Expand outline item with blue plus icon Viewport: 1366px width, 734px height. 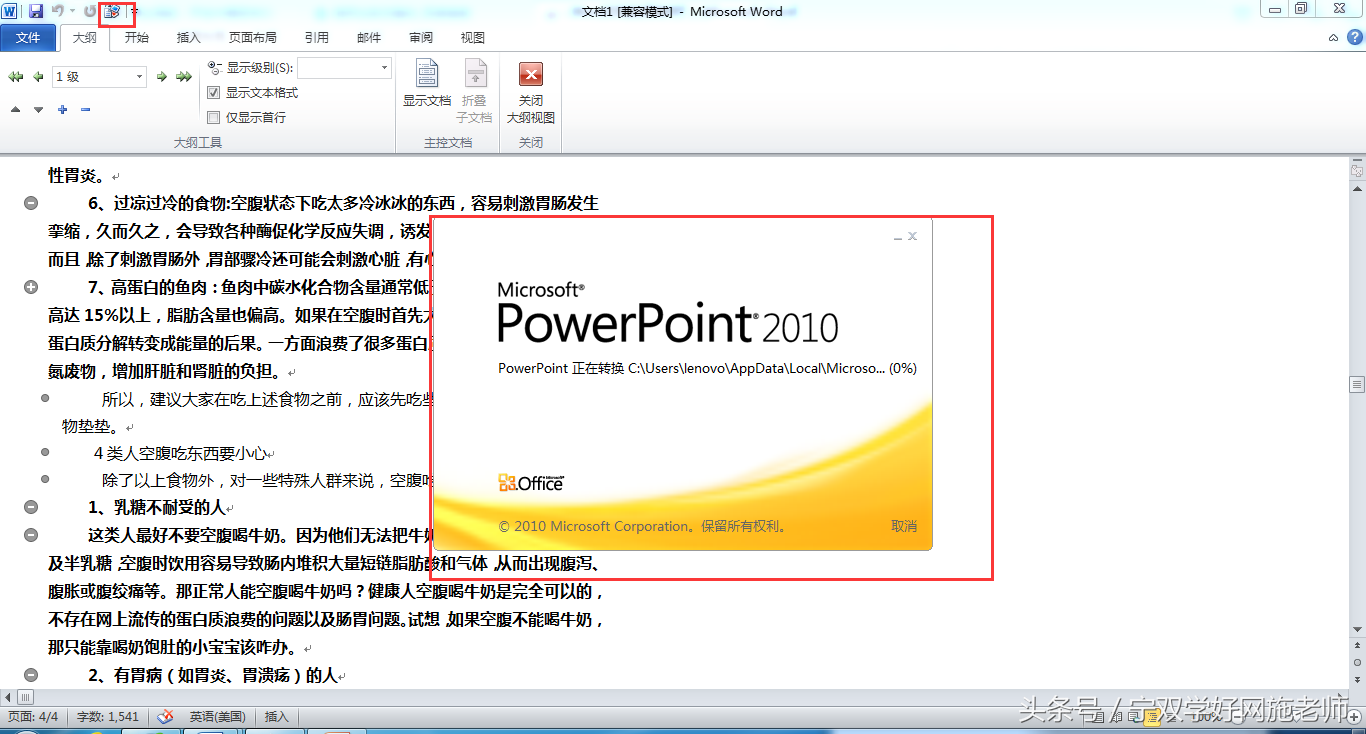pos(62,109)
